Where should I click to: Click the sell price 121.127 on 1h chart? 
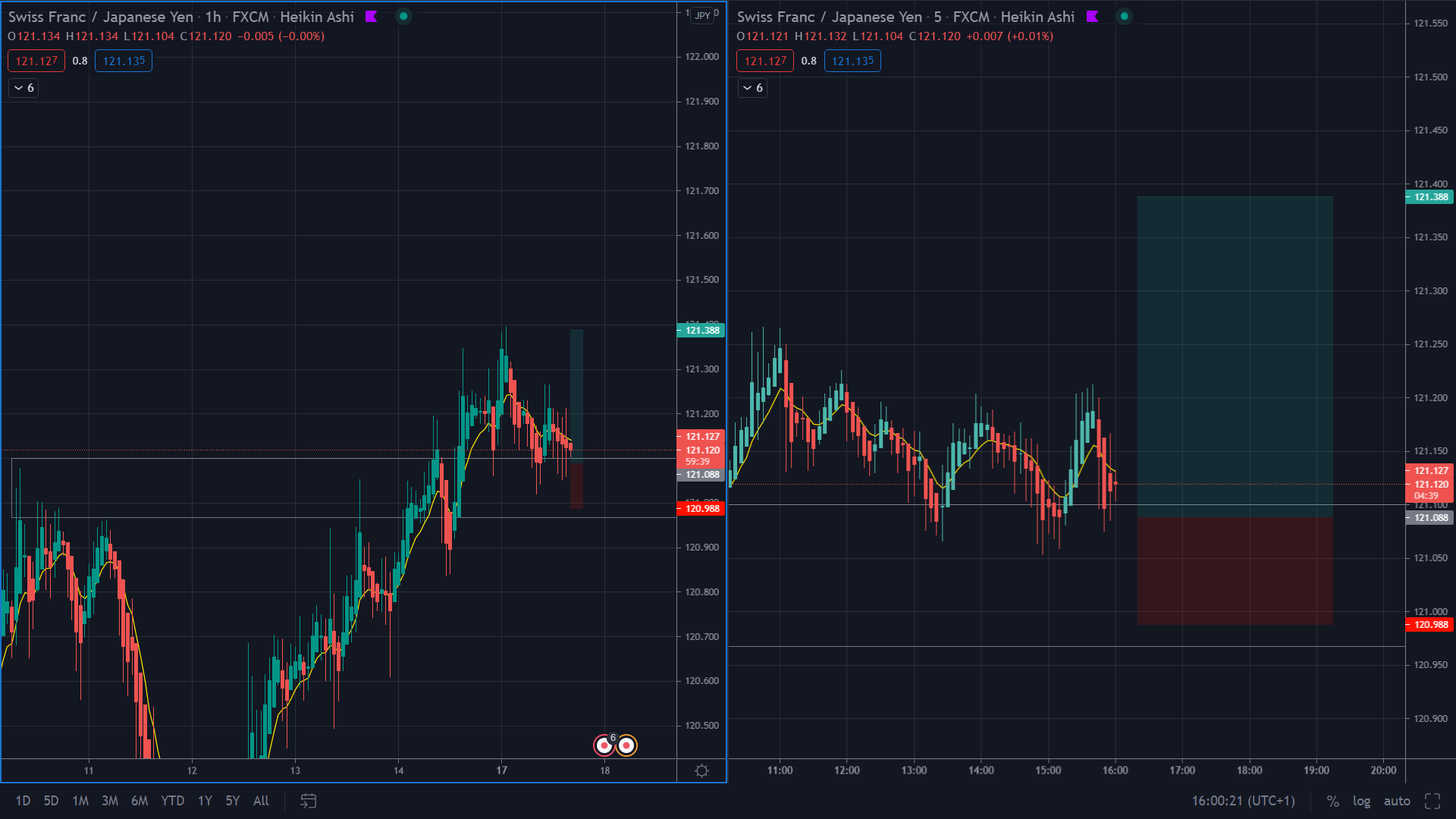36,61
